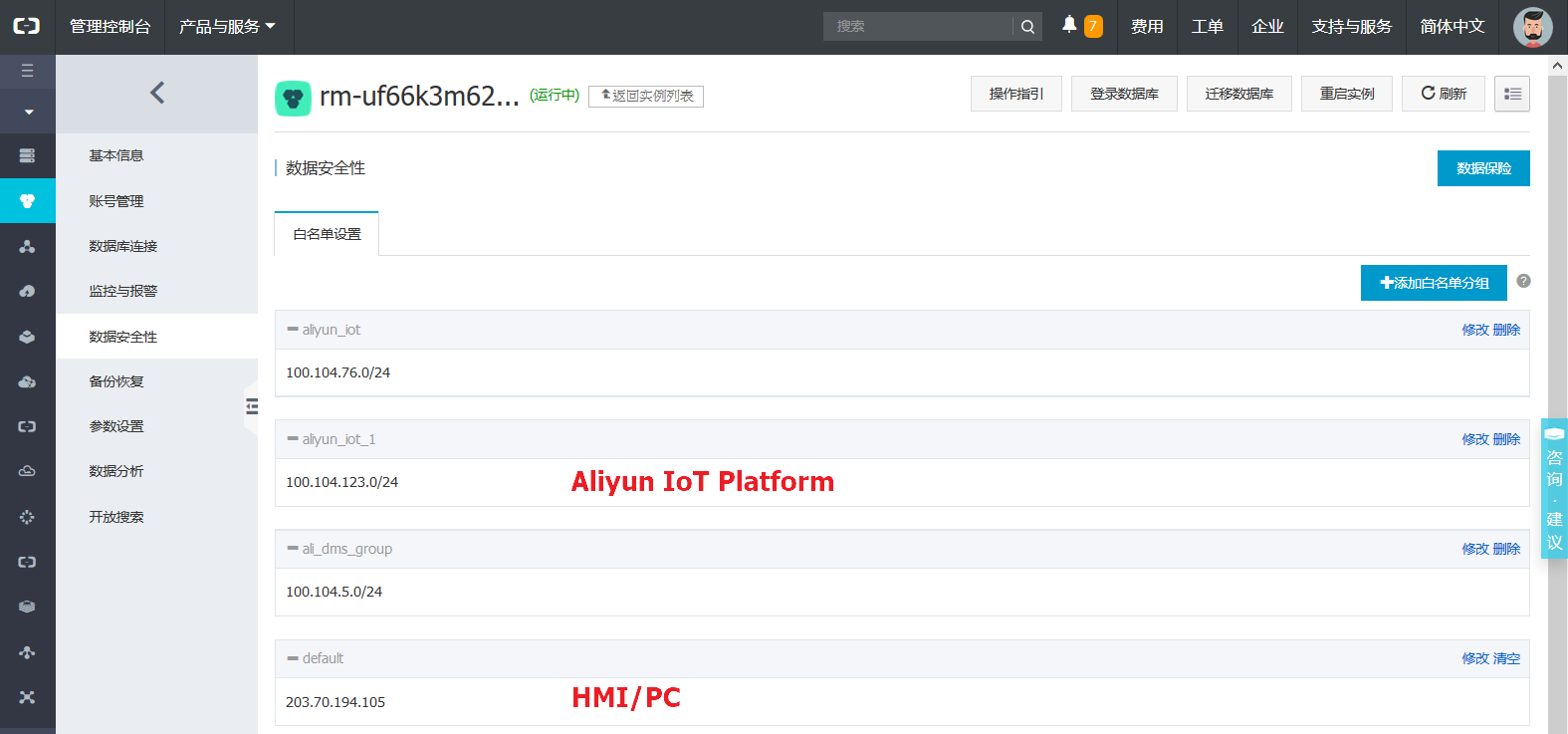Click 修改 for aliyun_iot group

click(x=1475, y=330)
